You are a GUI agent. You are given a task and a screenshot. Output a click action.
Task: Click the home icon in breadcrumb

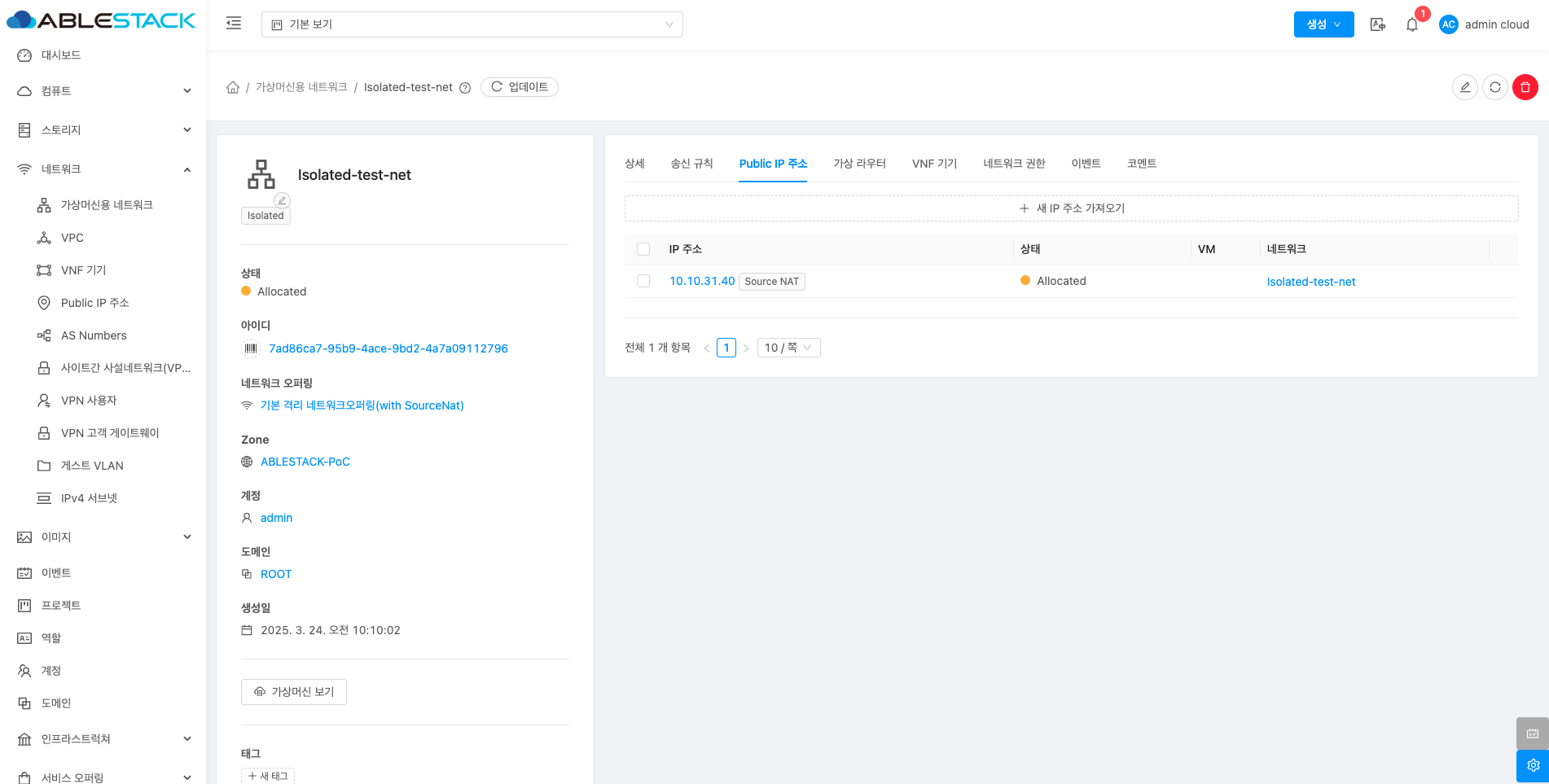233,87
